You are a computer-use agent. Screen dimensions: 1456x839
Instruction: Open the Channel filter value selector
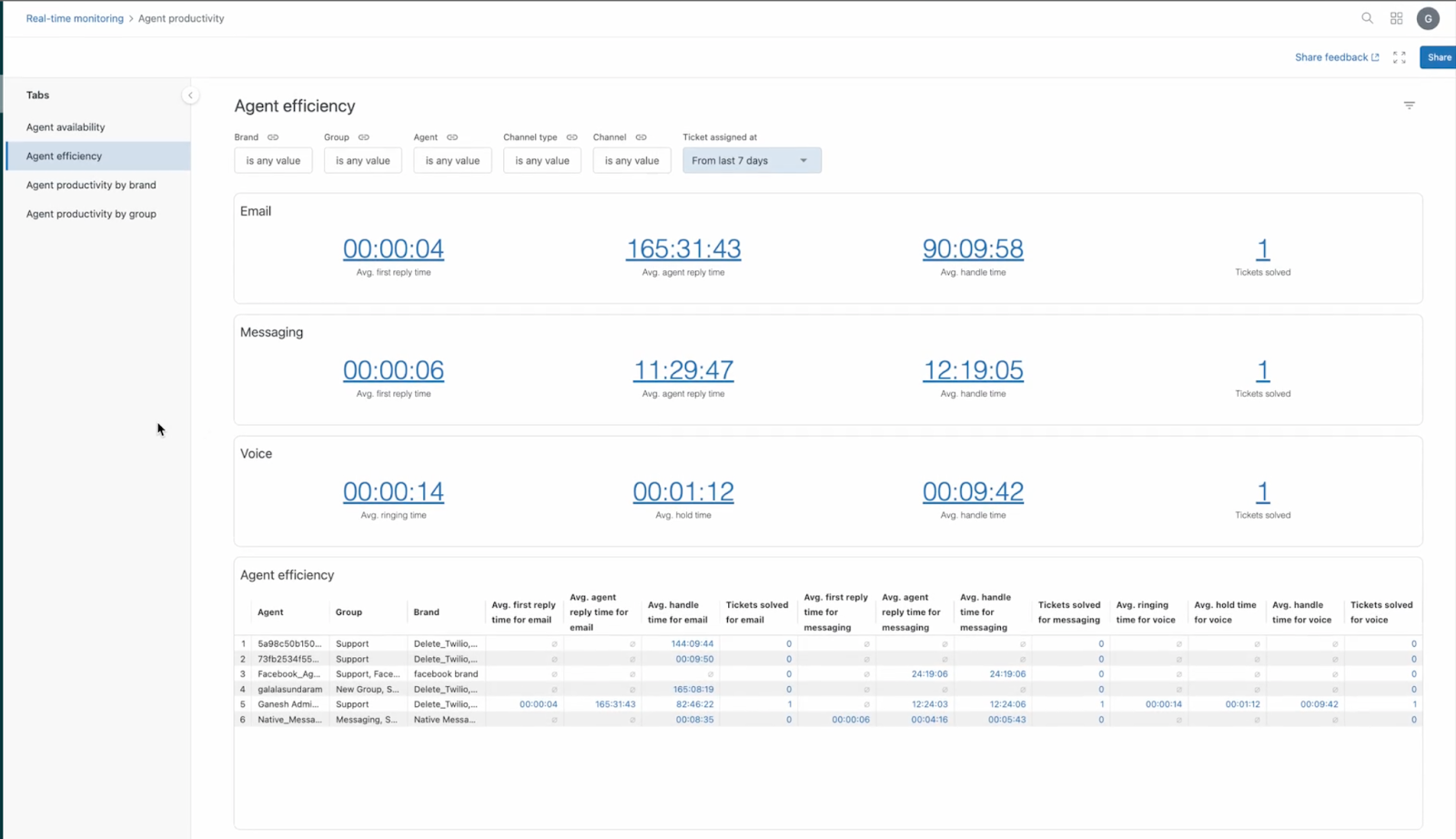pos(632,161)
